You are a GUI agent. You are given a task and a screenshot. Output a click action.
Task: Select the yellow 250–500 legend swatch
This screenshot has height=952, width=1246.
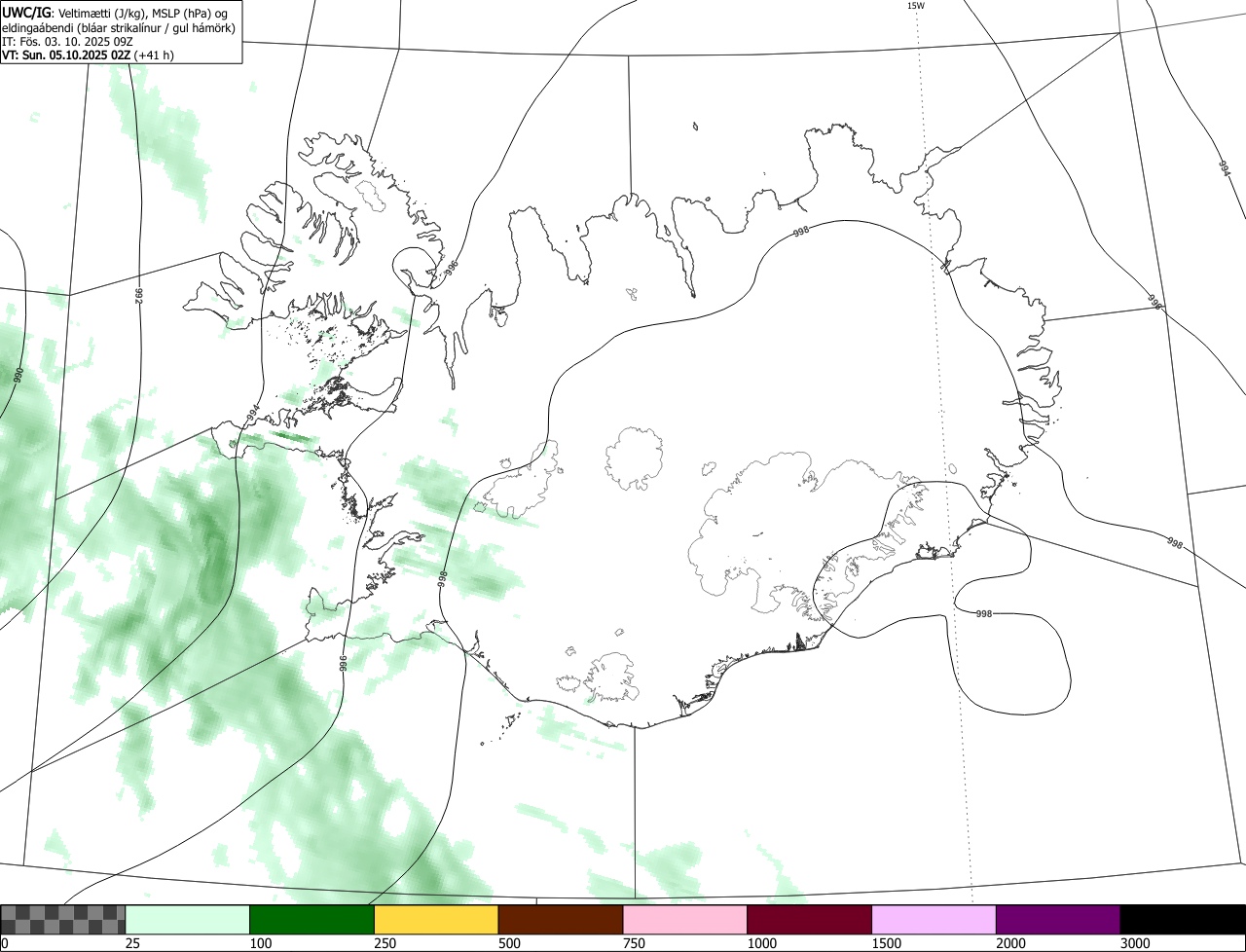point(436,920)
